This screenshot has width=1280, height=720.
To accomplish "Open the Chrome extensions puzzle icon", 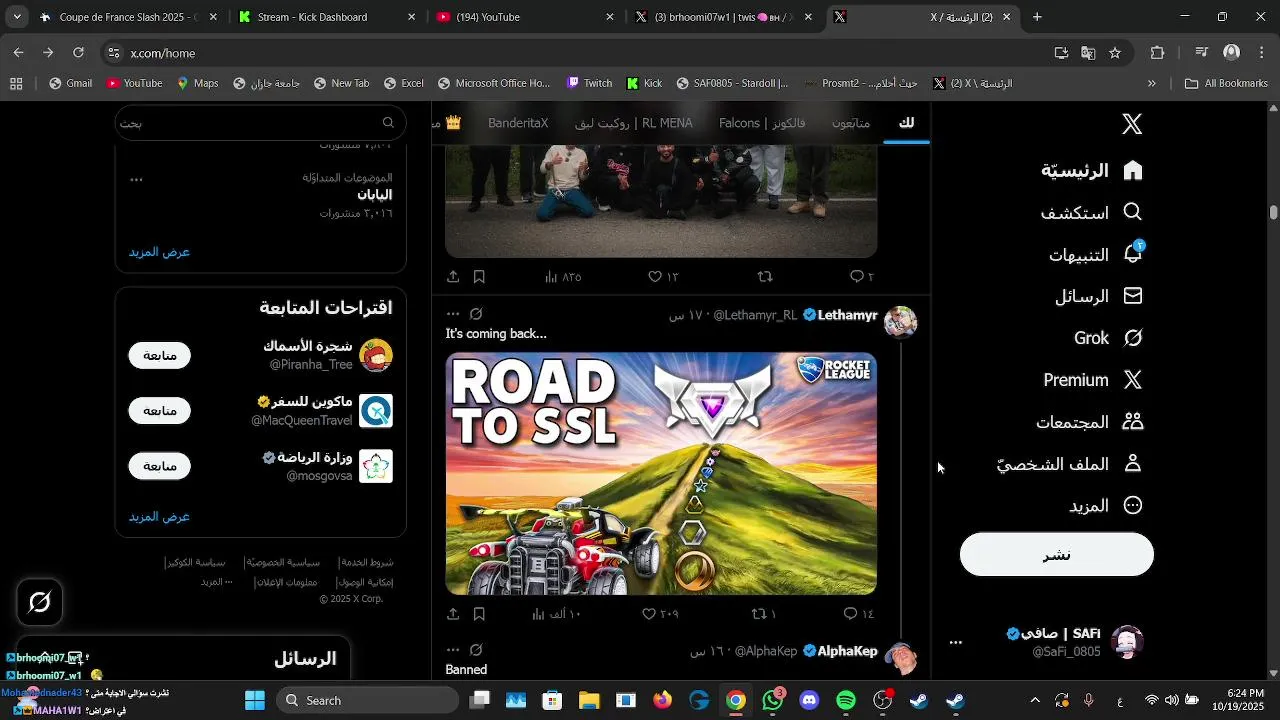I will click(x=1158, y=52).
